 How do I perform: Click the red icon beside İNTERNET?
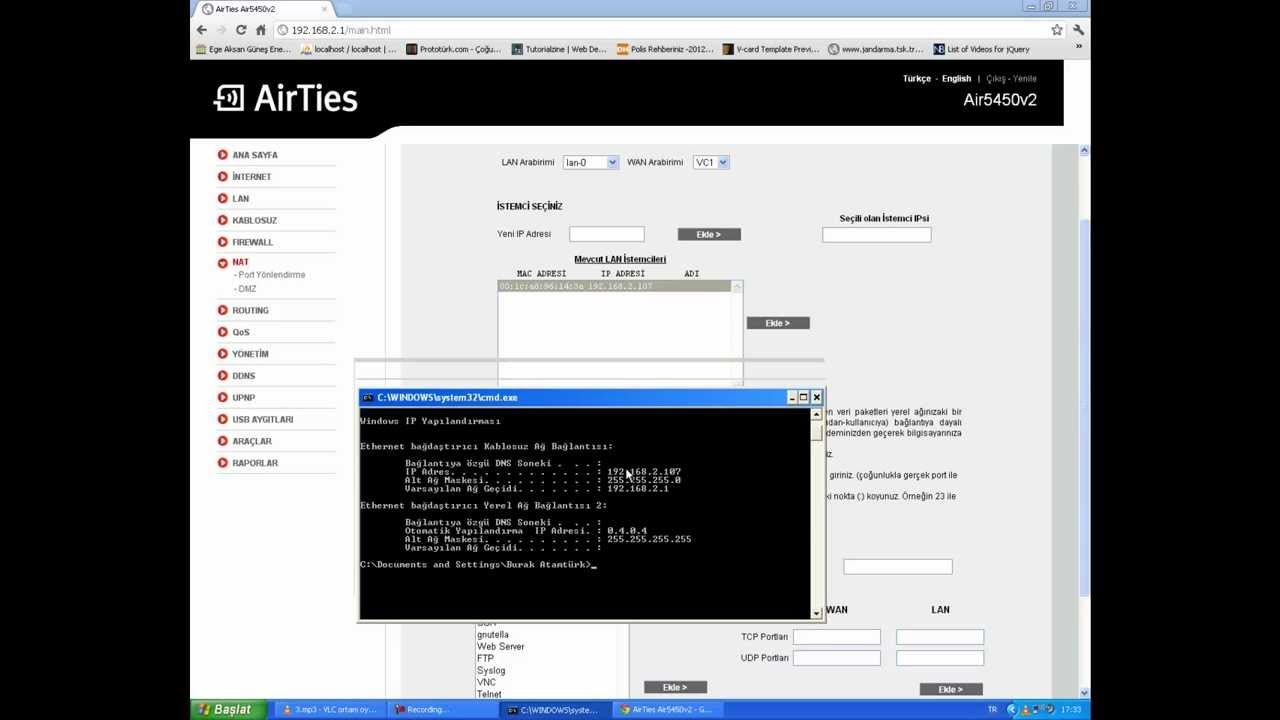point(222,177)
